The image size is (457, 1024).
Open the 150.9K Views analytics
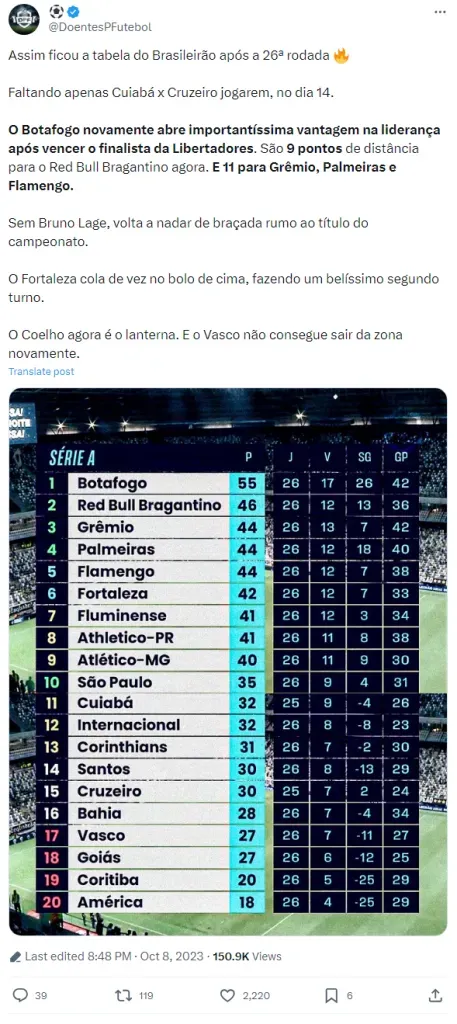pyautogui.click(x=247, y=956)
